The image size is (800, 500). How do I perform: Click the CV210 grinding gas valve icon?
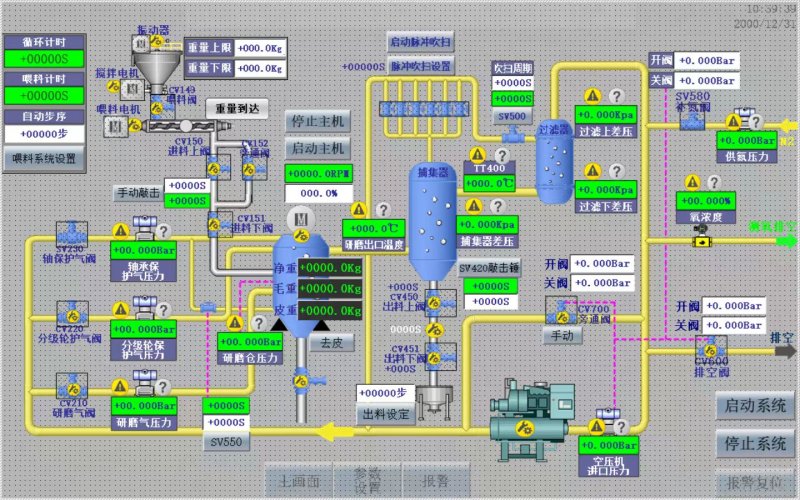71,385
